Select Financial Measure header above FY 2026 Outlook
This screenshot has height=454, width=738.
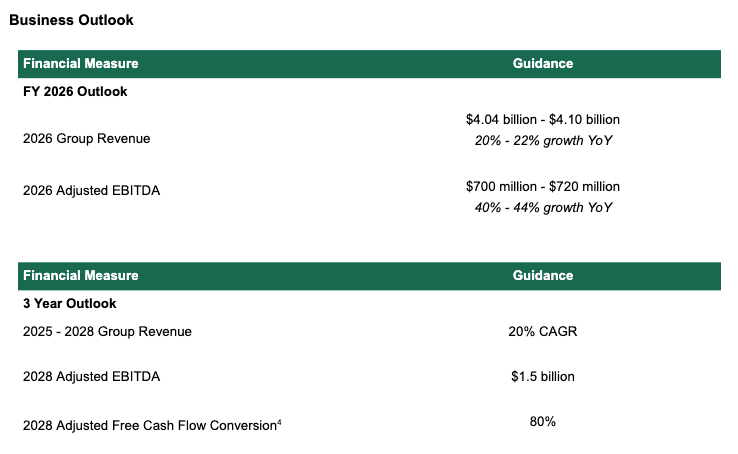[81, 64]
